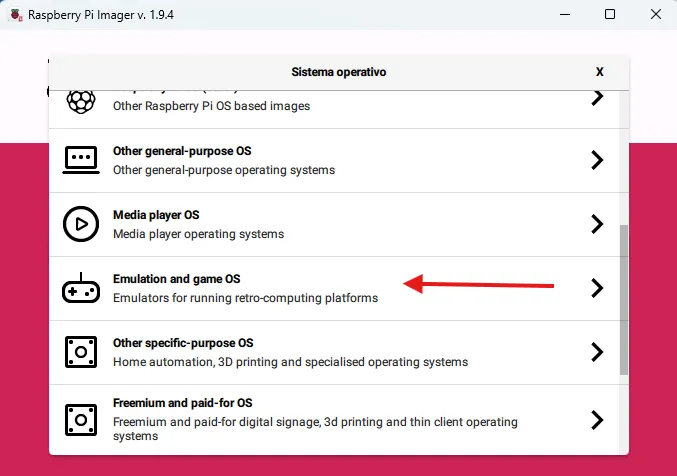677x476 pixels.
Task: Click the Other specific-purpose OS square icon
Action: 81,352
